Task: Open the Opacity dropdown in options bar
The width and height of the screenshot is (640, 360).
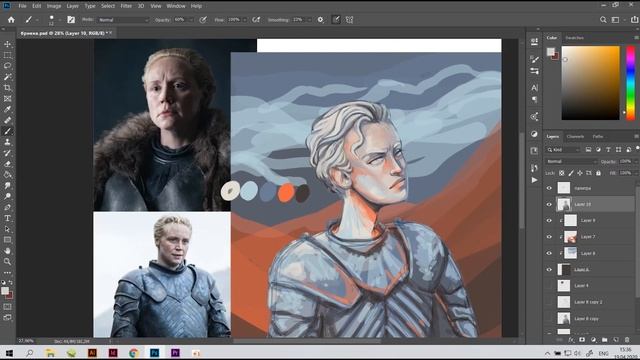Action: [x=191, y=20]
